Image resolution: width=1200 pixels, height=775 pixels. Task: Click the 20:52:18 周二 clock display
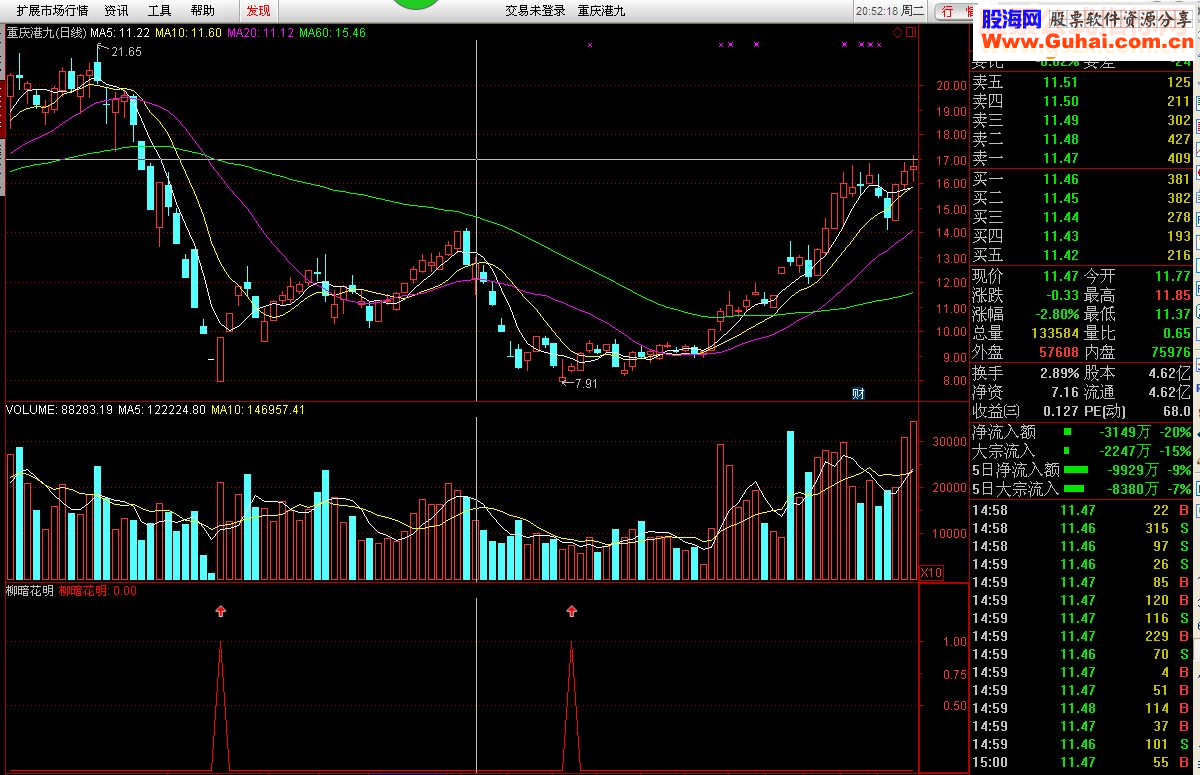[891, 10]
